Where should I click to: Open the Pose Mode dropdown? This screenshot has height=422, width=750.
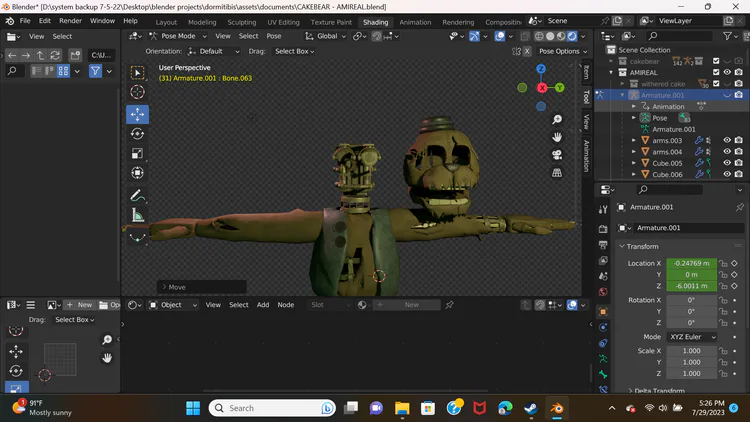click(x=178, y=36)
